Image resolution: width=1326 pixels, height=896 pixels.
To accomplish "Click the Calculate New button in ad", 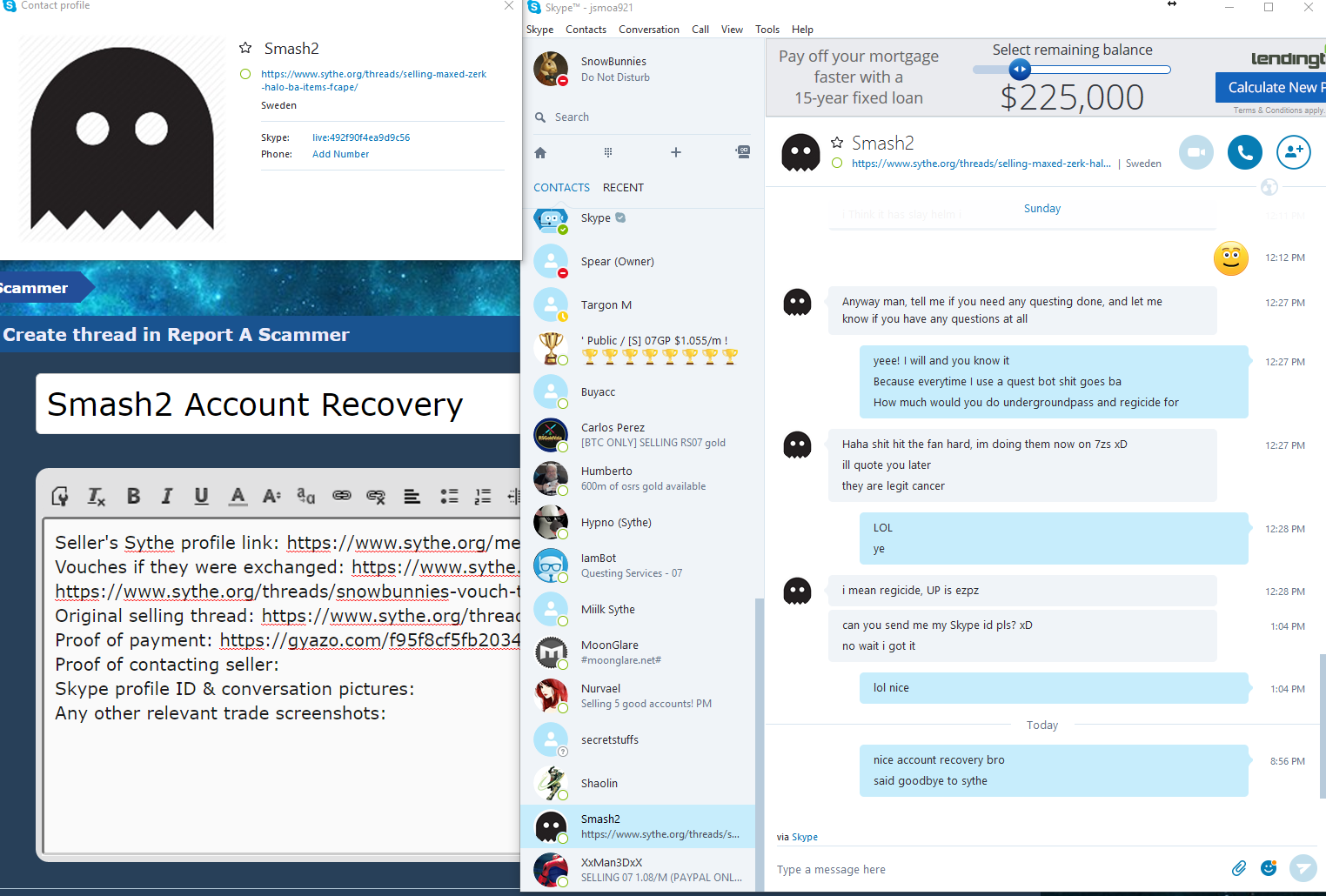I will coord(1270,87).
